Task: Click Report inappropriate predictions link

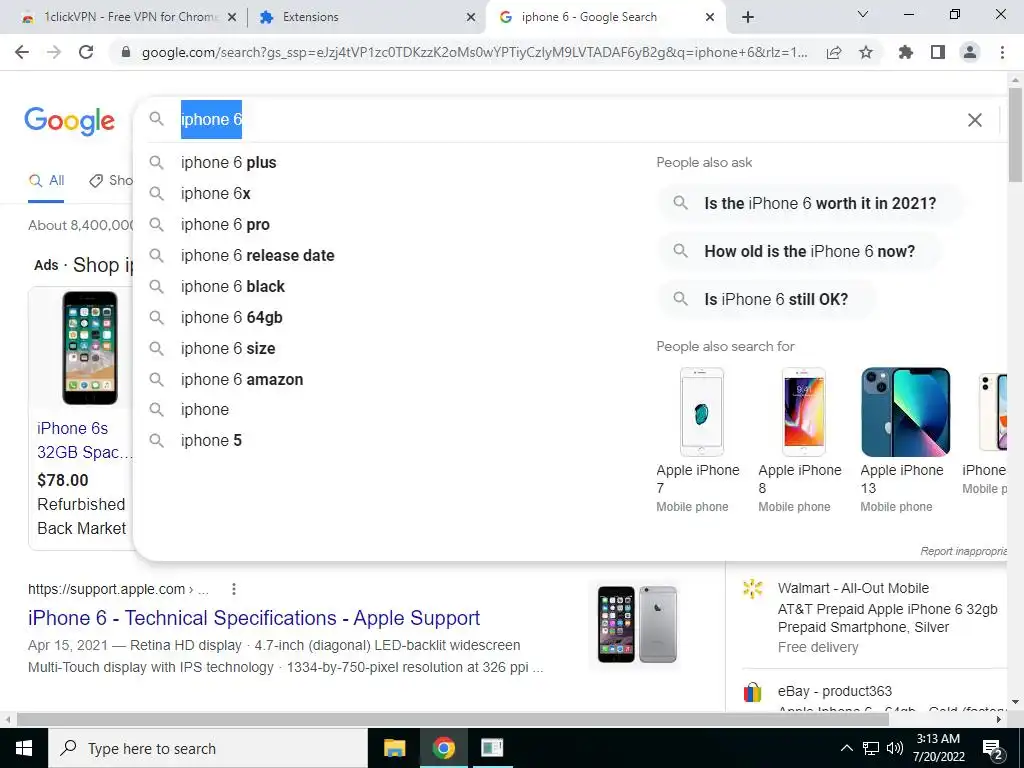Action: click(963, 551)
